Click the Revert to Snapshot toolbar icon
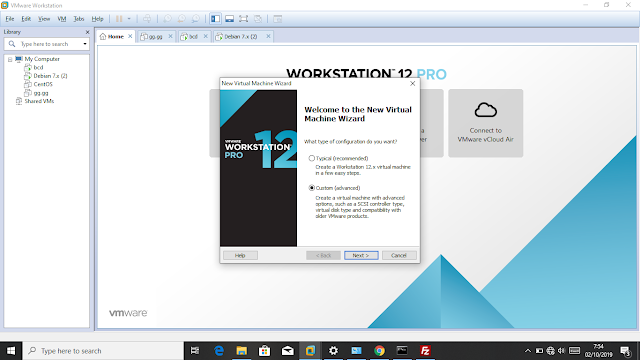This screenshot has height=360, width=640. (181, 19)
